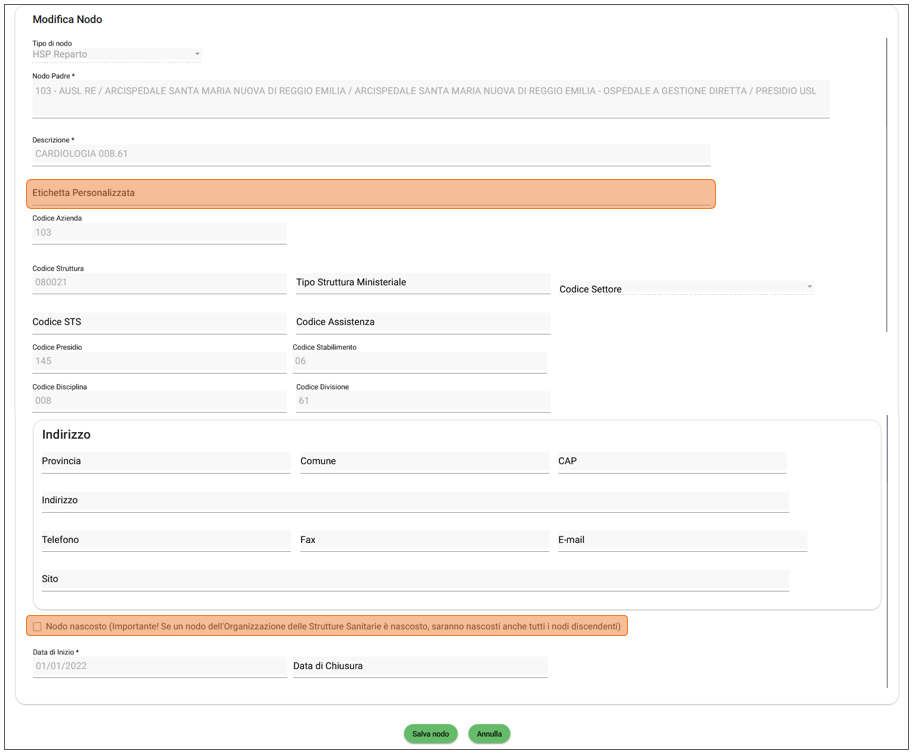Click the Provincia address field
This screenshot has height=753, width=913.
[165, 462]
